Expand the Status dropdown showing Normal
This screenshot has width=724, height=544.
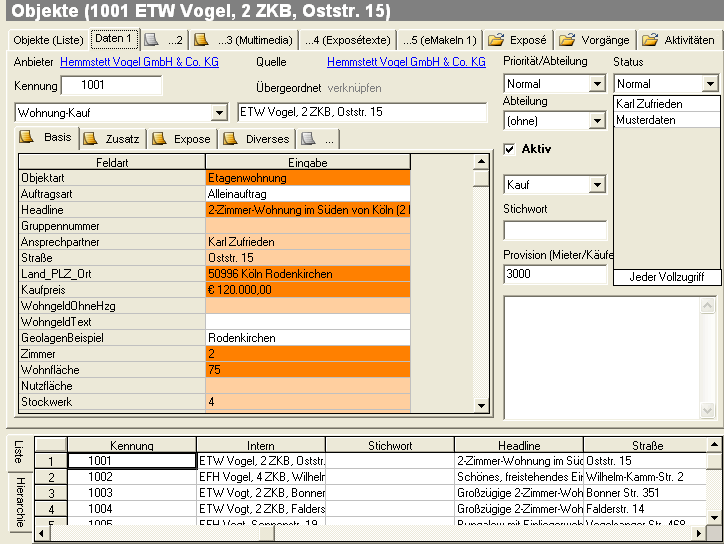coord(710,84)
